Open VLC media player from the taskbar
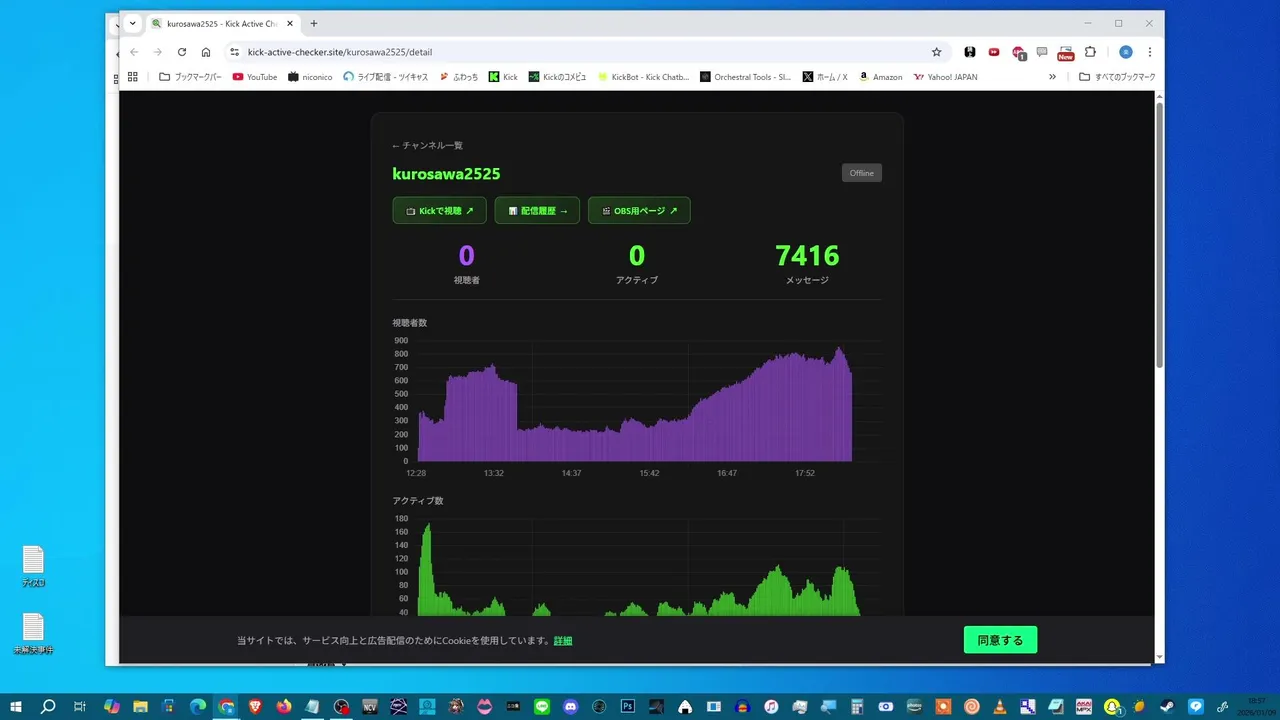1280x720 pixels. pos(999,706)
